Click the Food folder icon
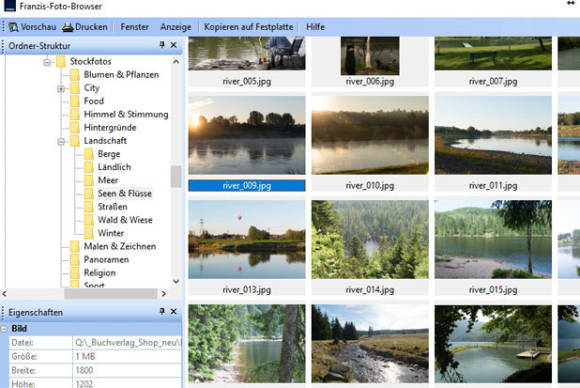580x388 pixels. [75, 101]
